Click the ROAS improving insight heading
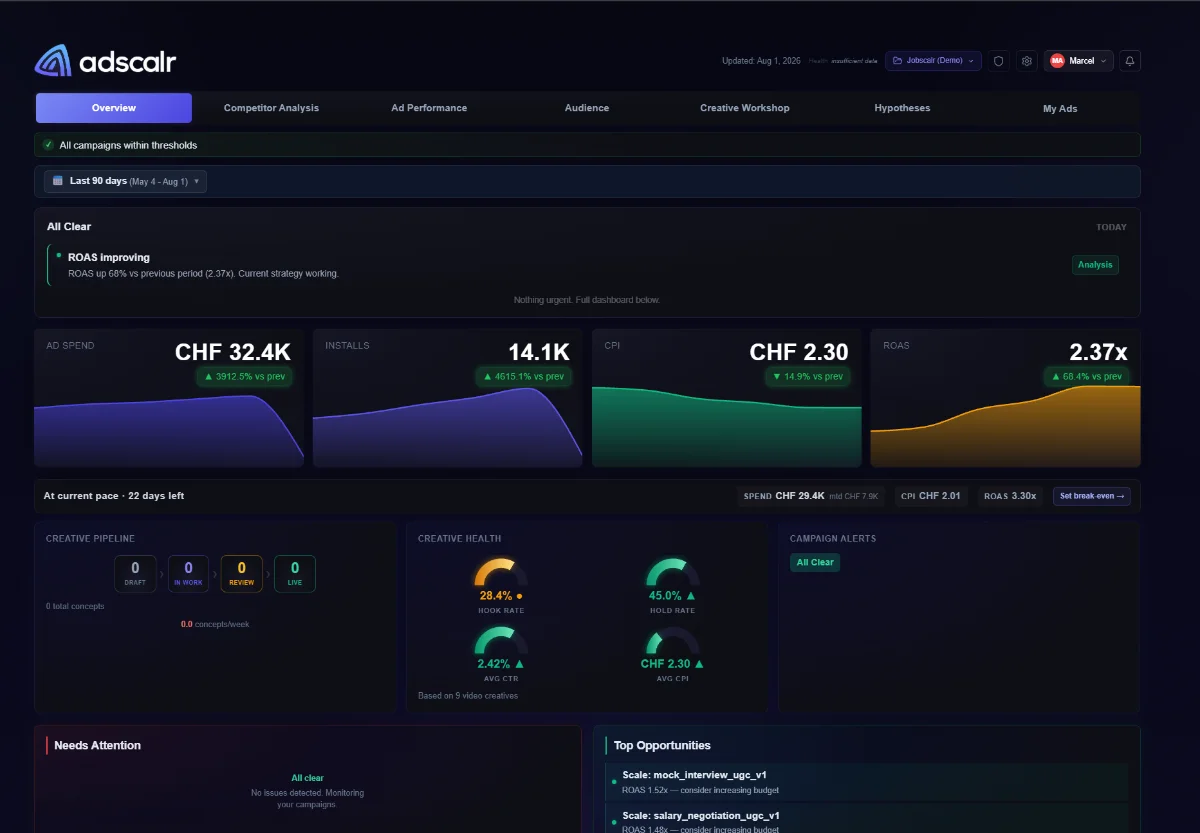Screen dimensions: 1200x833 coord(109,257)
